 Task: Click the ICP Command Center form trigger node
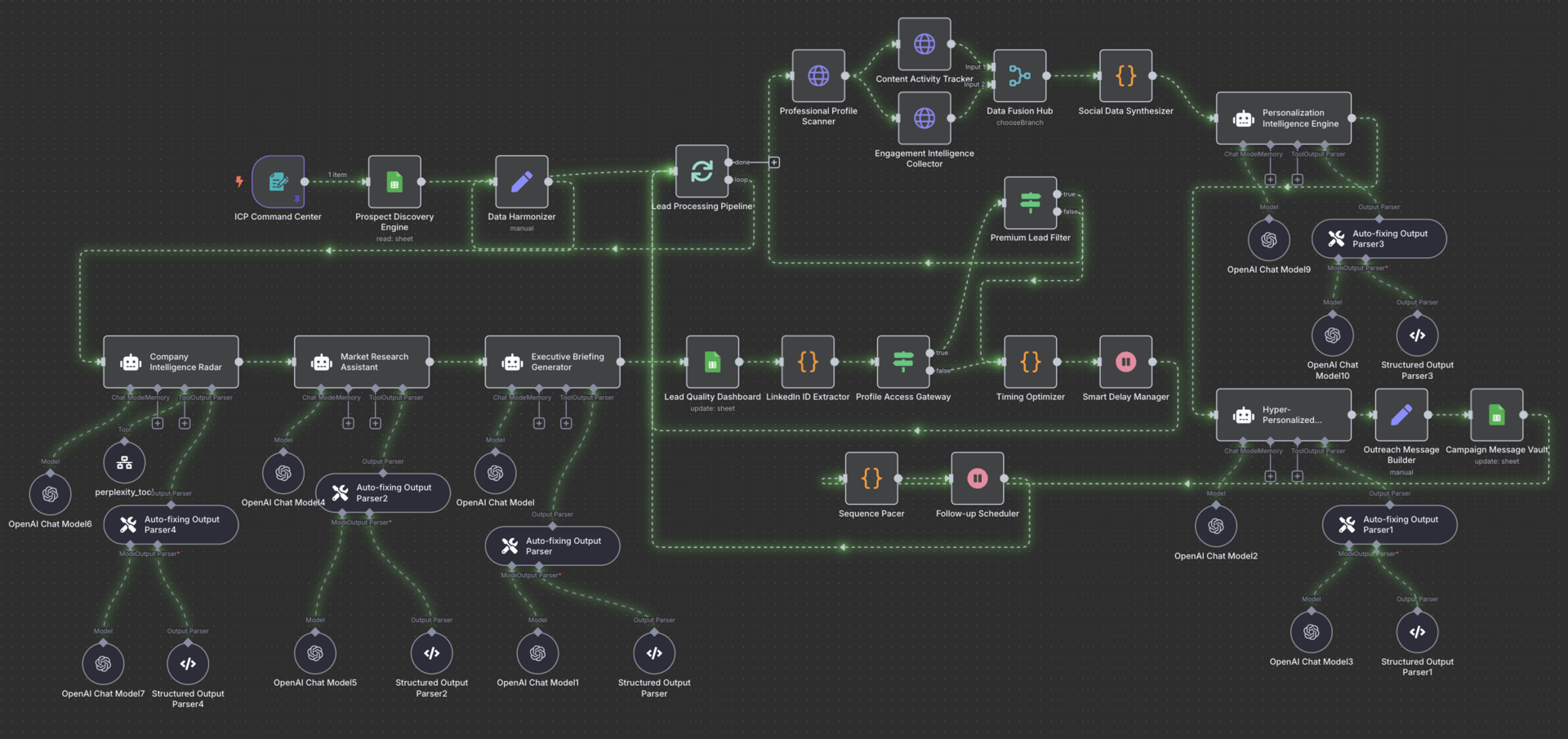[x=278, y=181]
